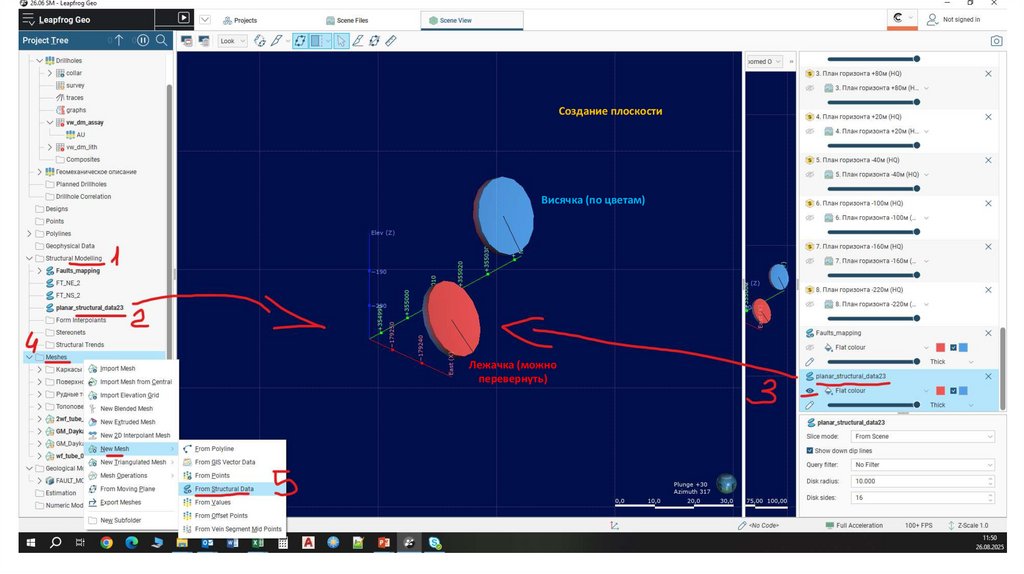Open the Look dropdown in toolbar
The width and height of the screenshot is (1024, 574).
point(232,41)
